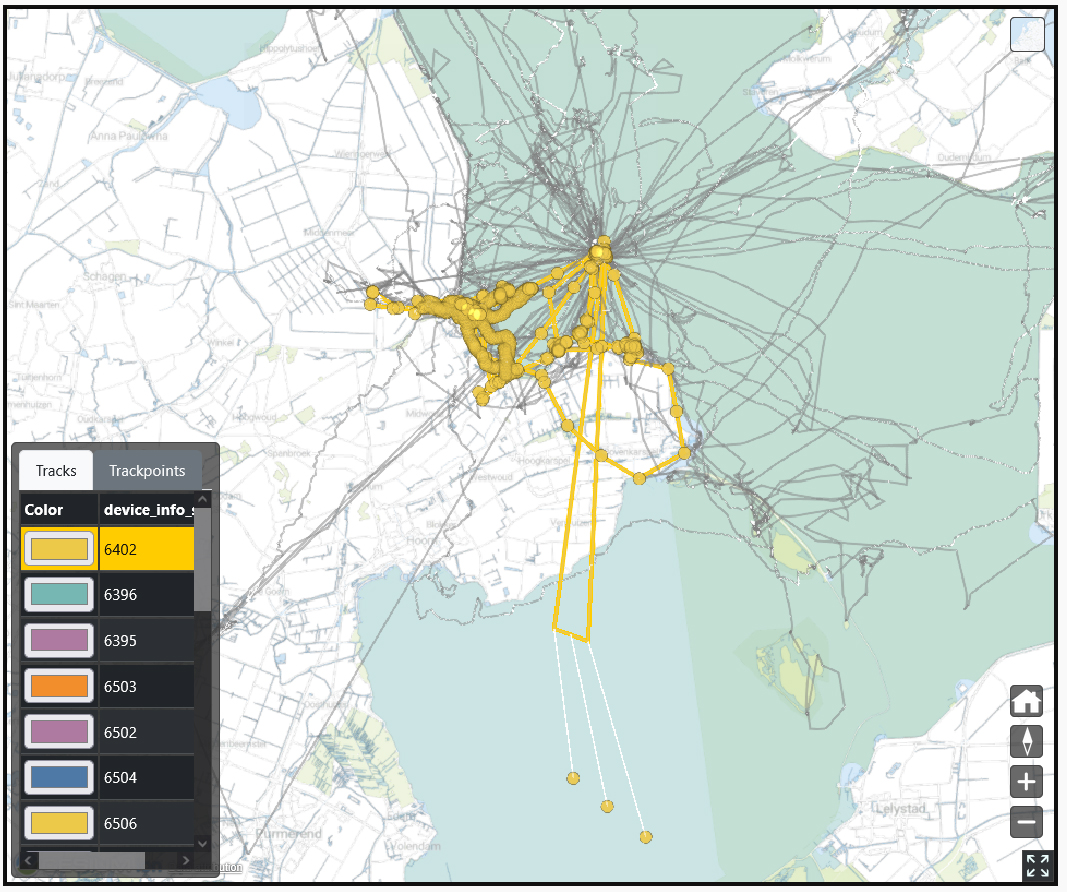Click the home view reset icon
Screen dimensions: 1067x892
pyautogui.click(x=1026, y=701)
